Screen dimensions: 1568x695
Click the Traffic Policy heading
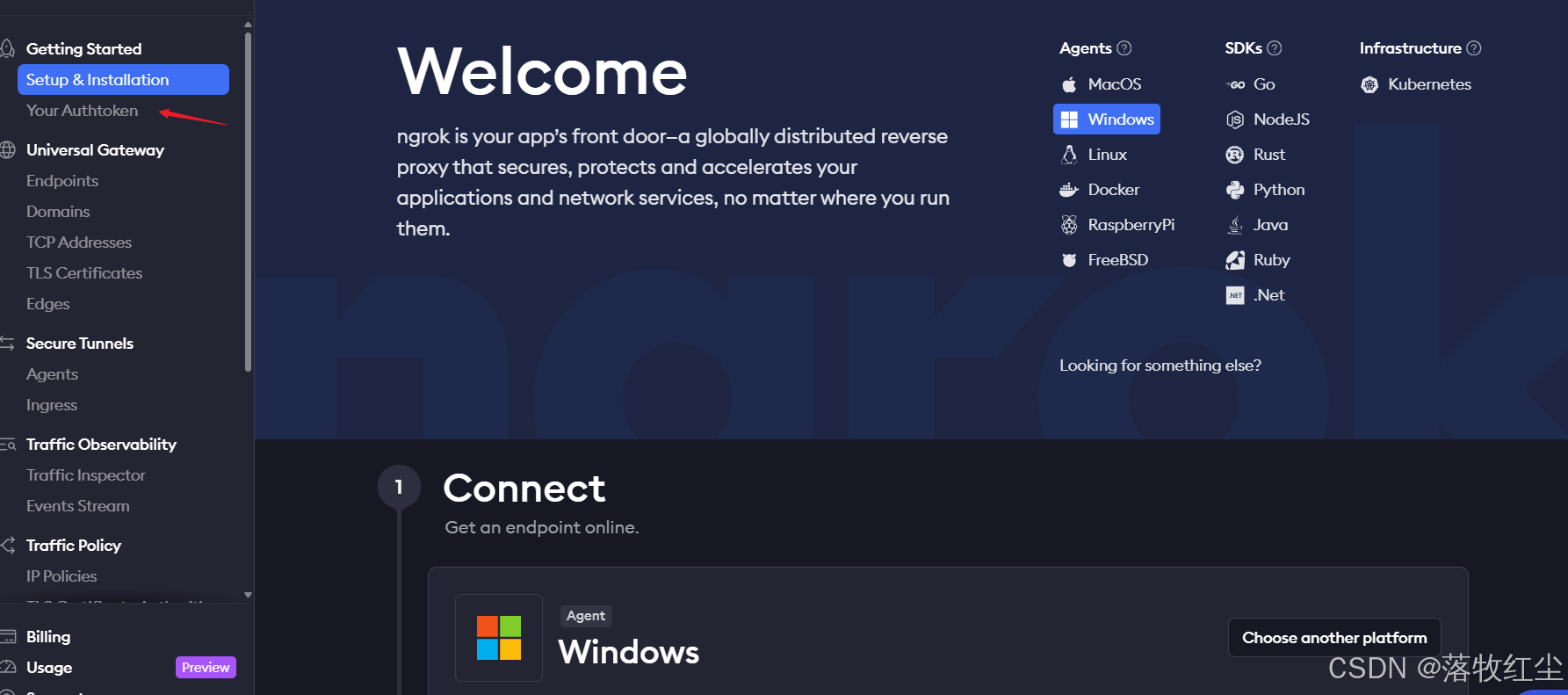point(74,546)
